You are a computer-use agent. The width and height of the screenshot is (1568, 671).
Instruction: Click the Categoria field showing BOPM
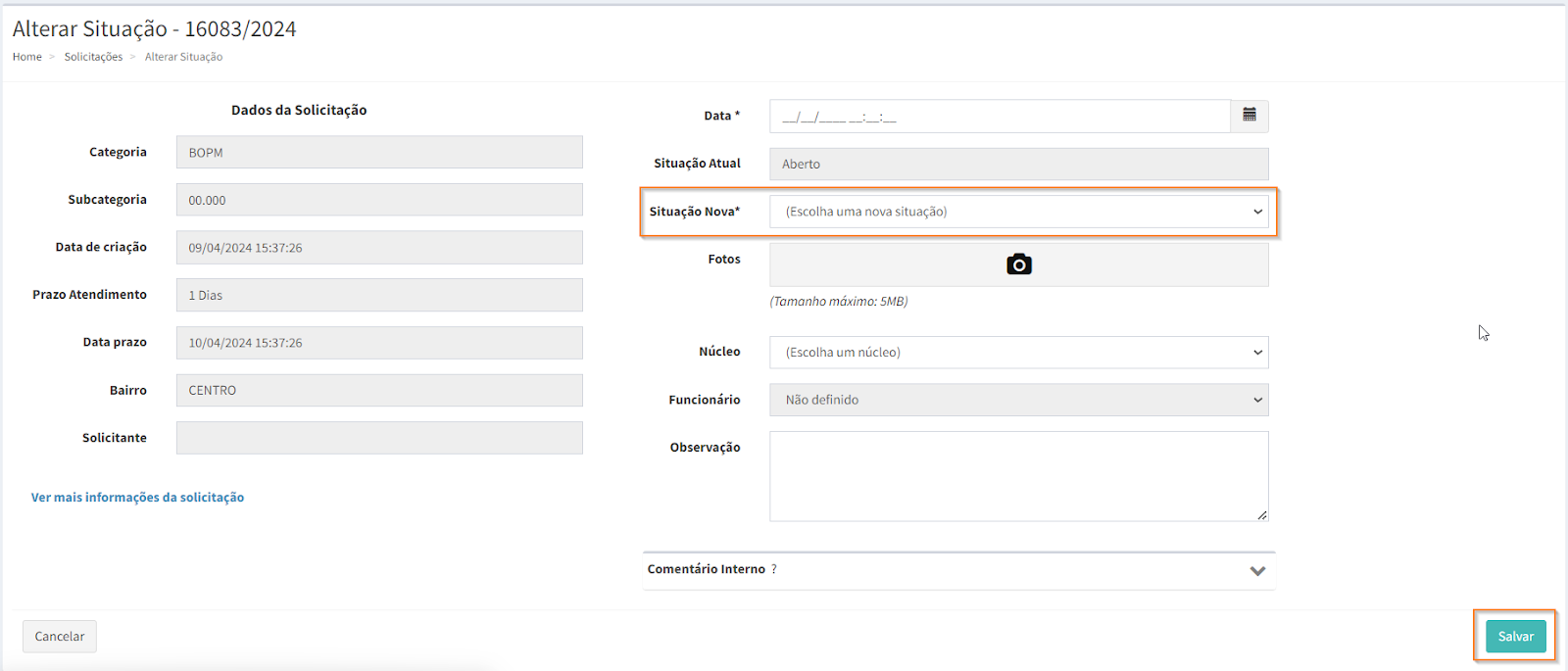379,153
